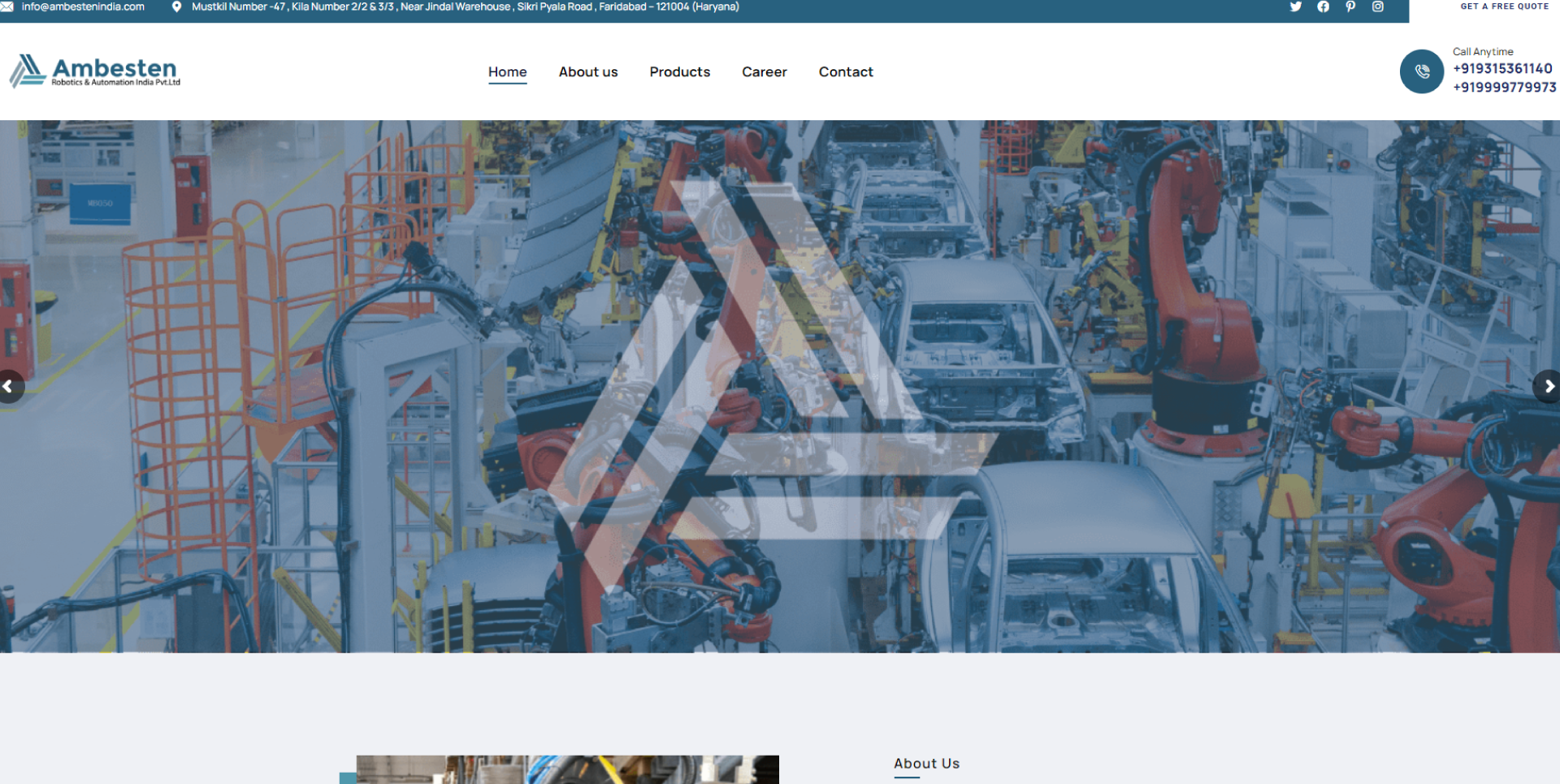1560x784 pixels.
Task: Open the Pinterest social icon
Action: point(1350,6)
